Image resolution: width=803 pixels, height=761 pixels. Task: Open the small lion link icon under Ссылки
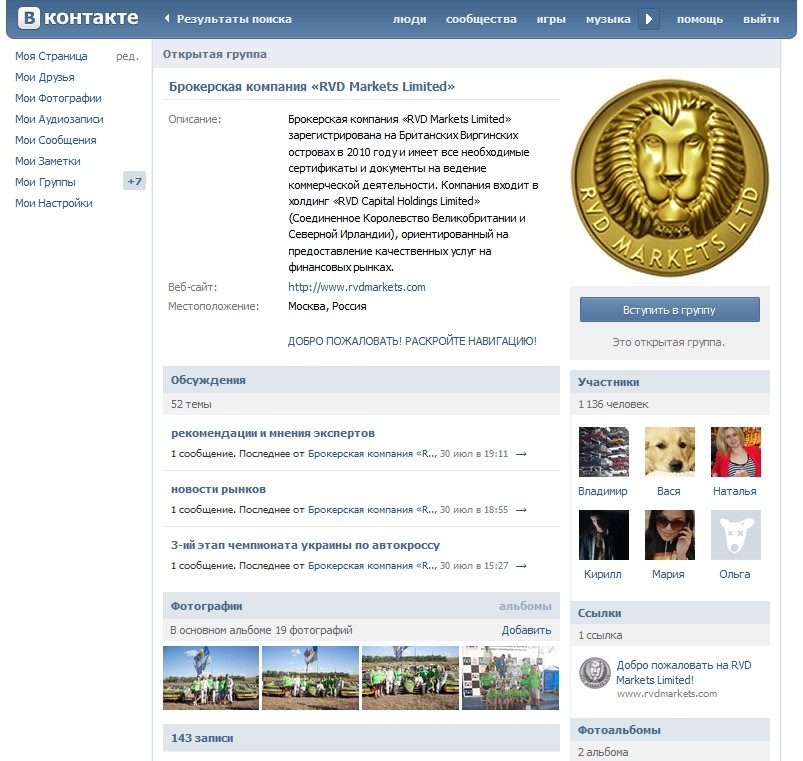[595, 673]
